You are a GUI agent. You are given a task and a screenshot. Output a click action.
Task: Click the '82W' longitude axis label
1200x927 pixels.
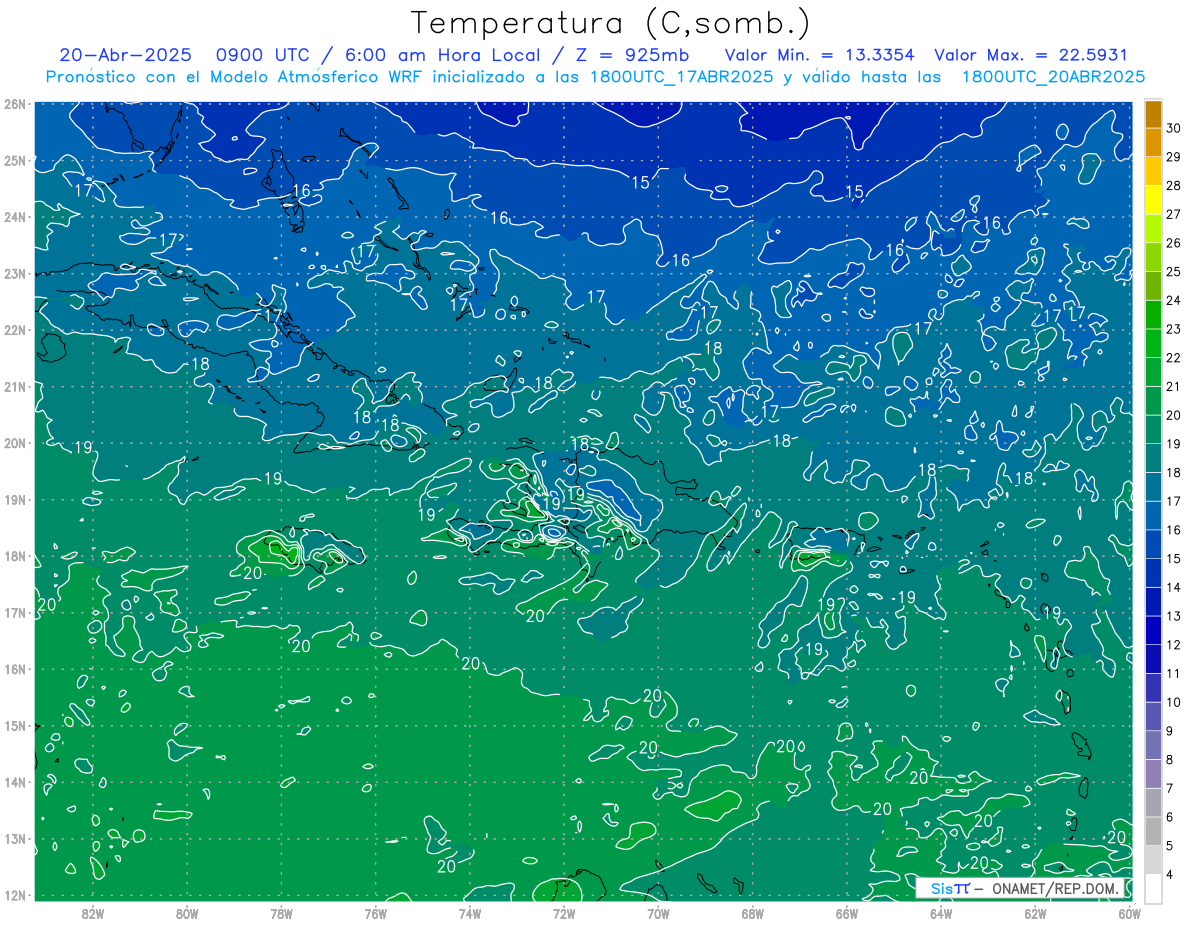click(92, 913)
